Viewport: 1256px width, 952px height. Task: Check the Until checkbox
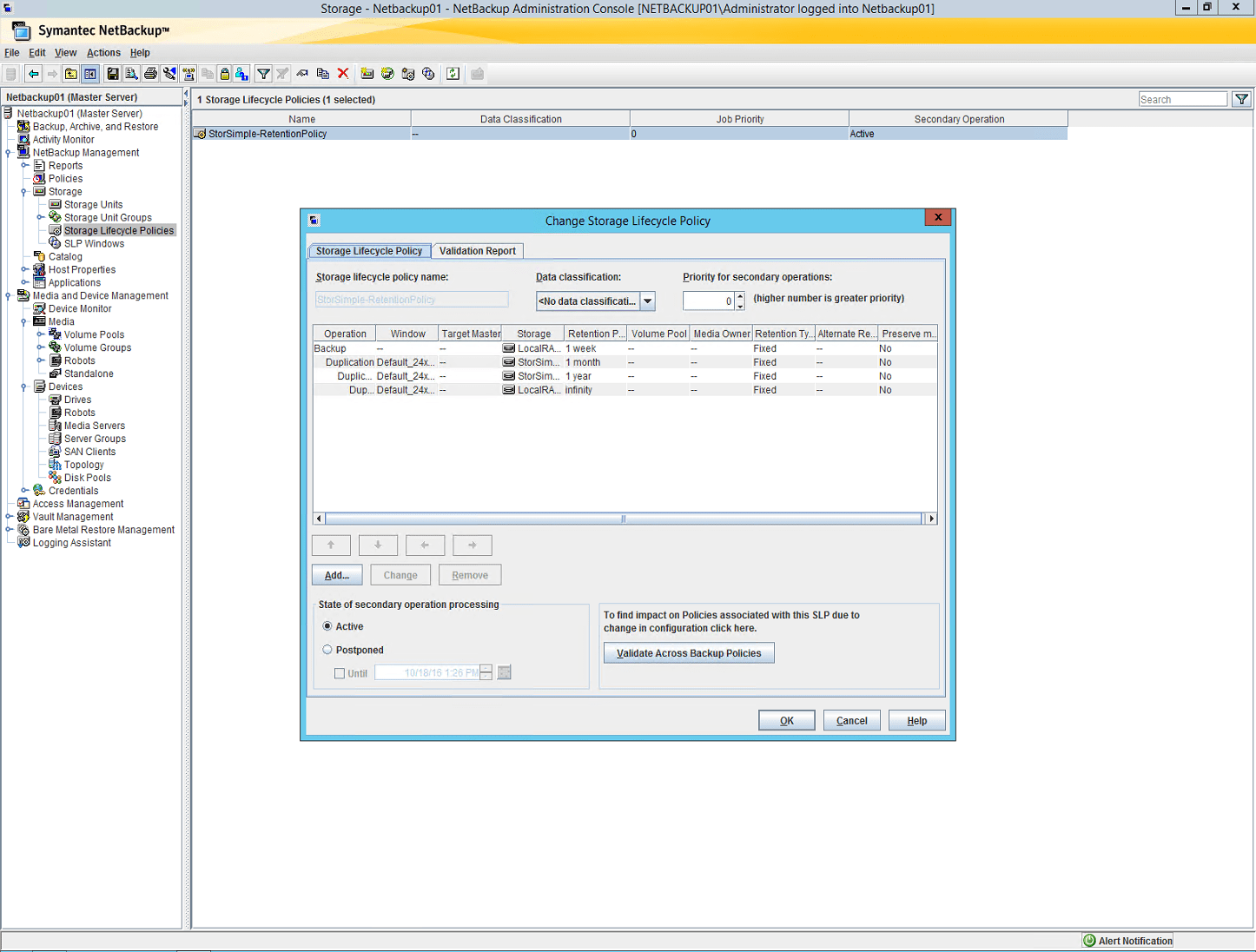point(340,672)
